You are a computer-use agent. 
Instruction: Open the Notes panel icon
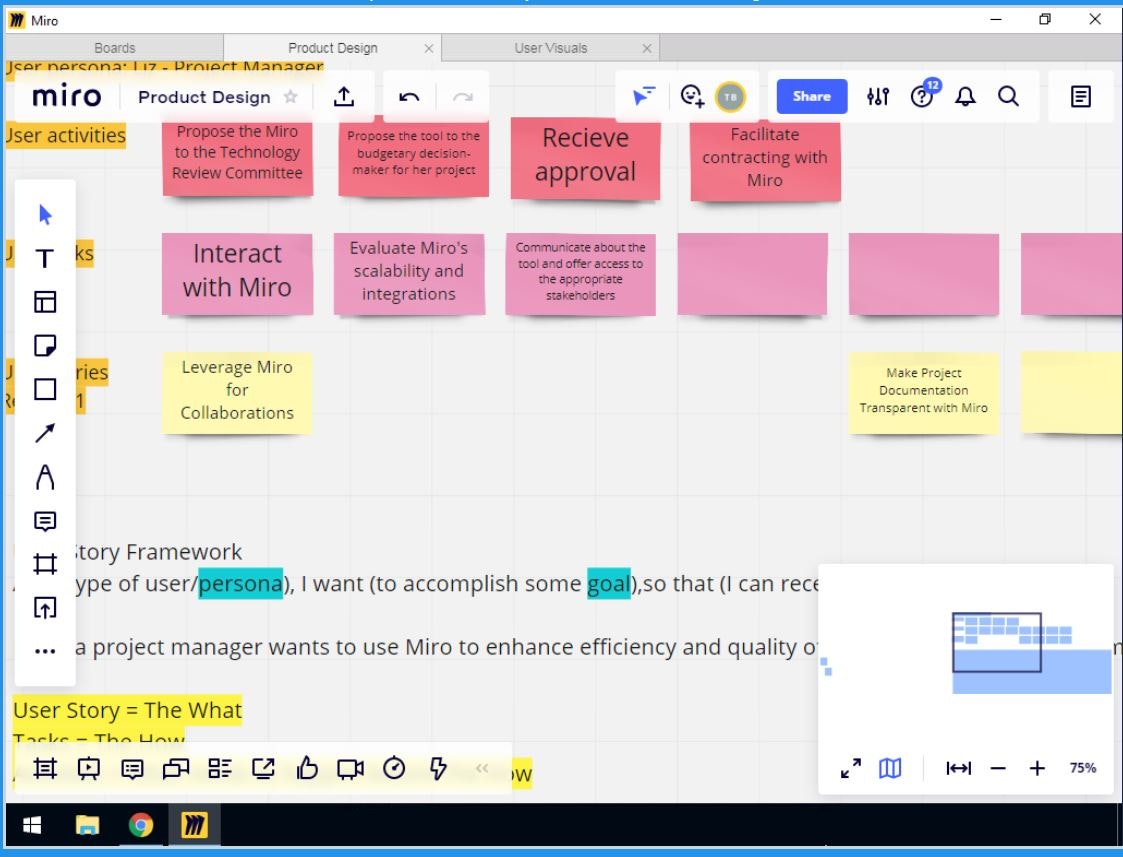1081,97
